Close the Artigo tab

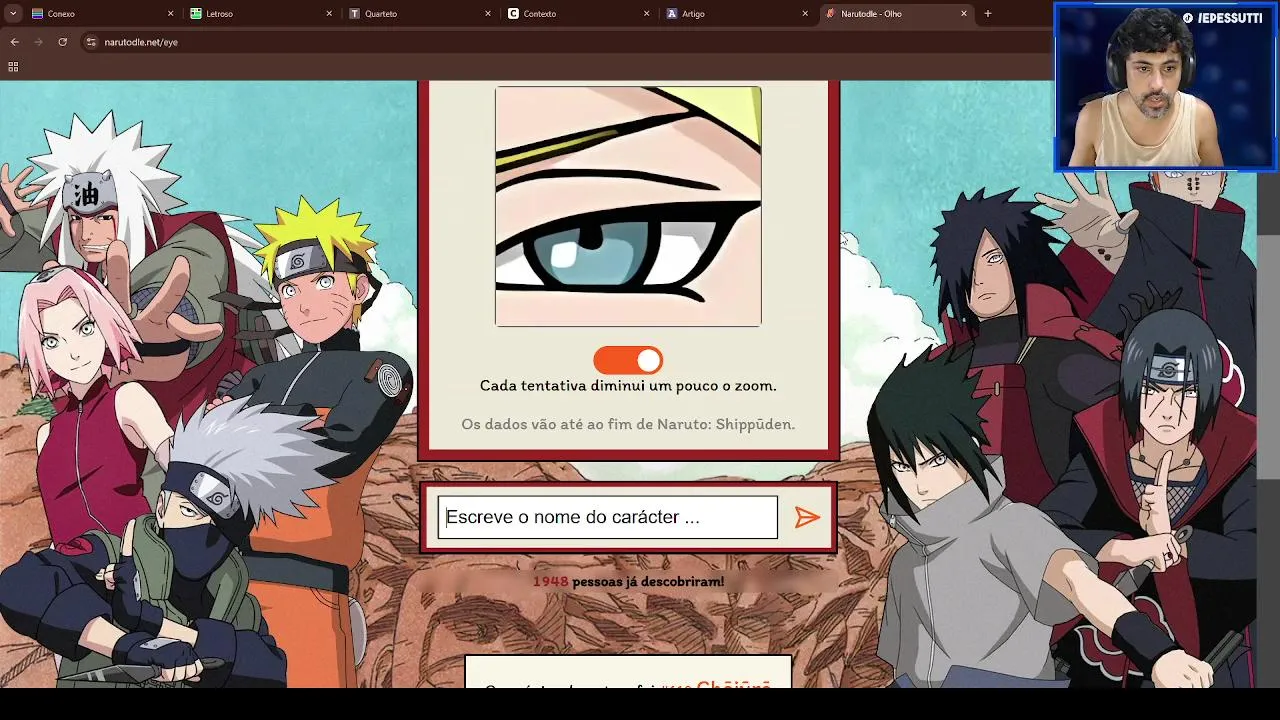805,14
